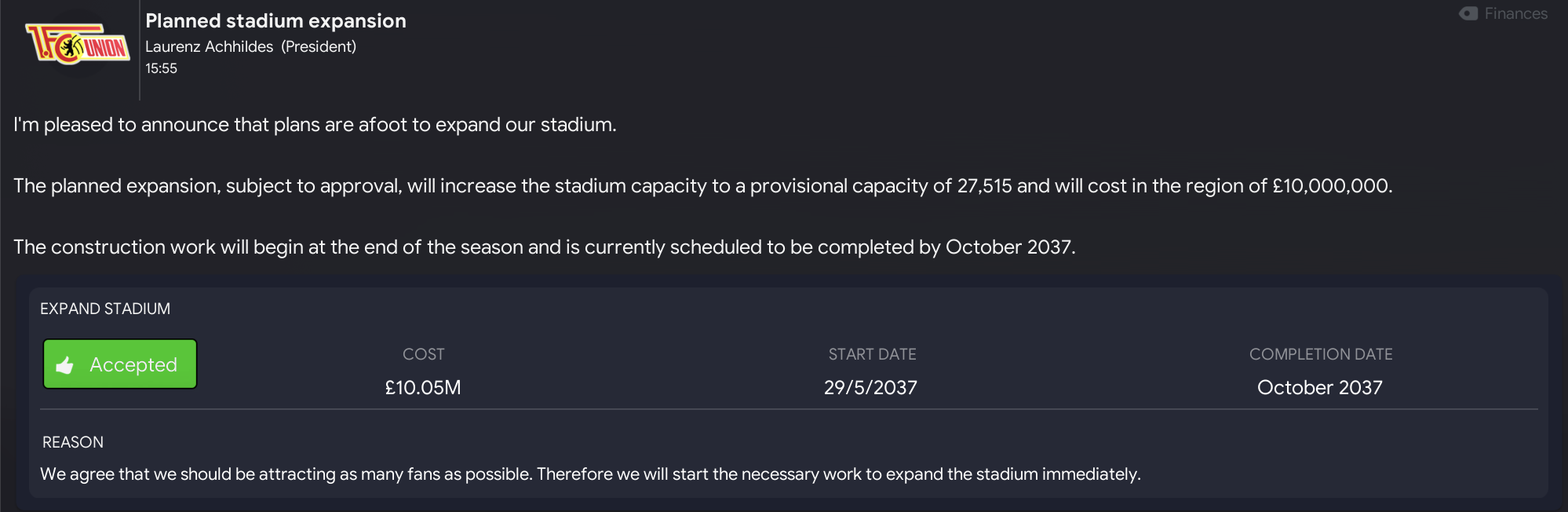Click the START DATE label
This screenshot has height=512, width=1568.
click(872, 354)
